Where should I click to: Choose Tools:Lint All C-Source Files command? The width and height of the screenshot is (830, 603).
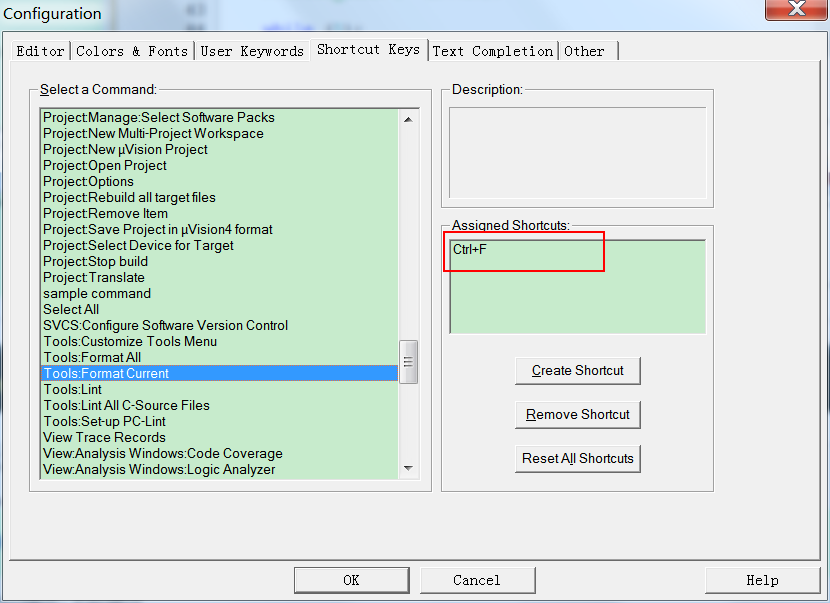126,405
